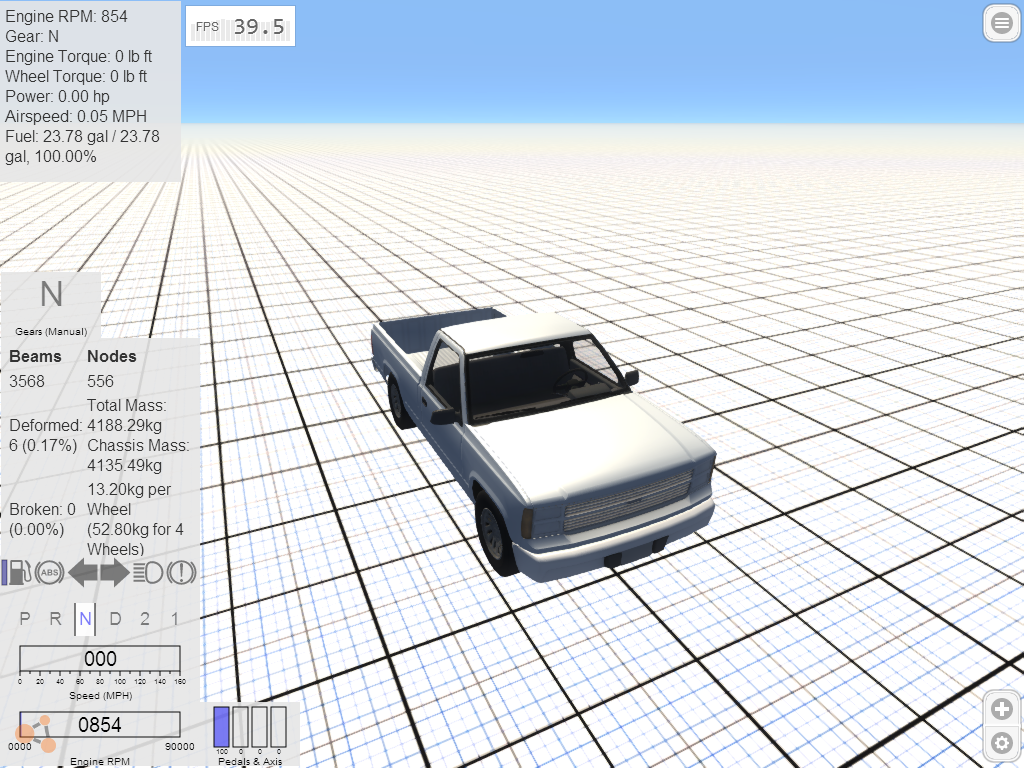The height and width of the screenshot is (768, 1024).
Task: Select gear D on shifter display
Action: (115, 618)
